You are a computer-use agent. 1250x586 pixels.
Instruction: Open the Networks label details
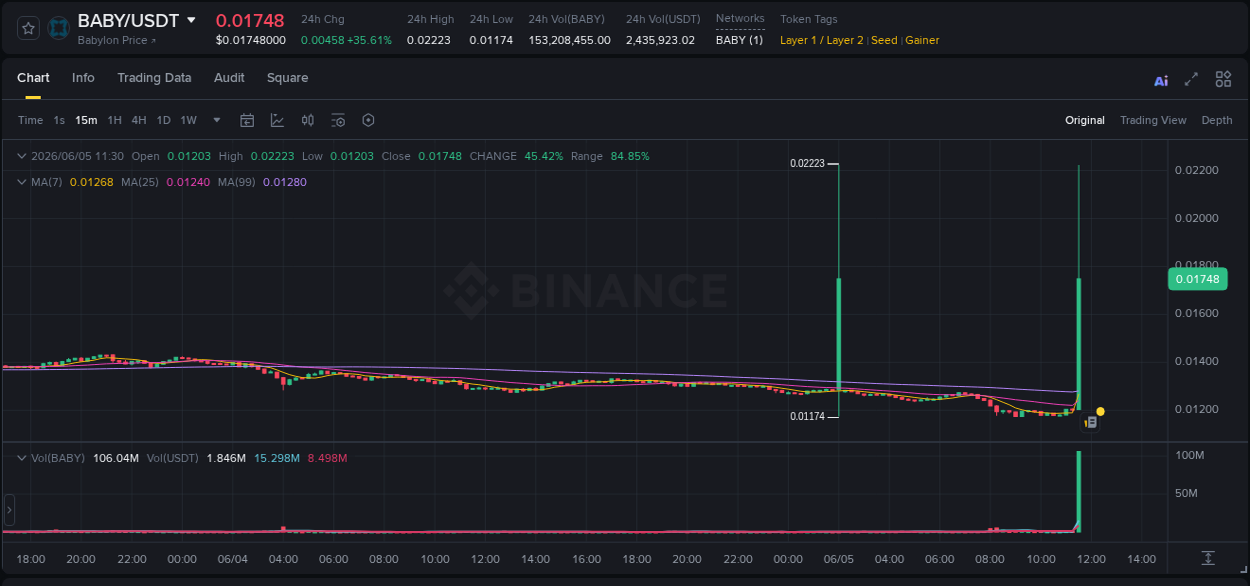click(x=740, y=18)
